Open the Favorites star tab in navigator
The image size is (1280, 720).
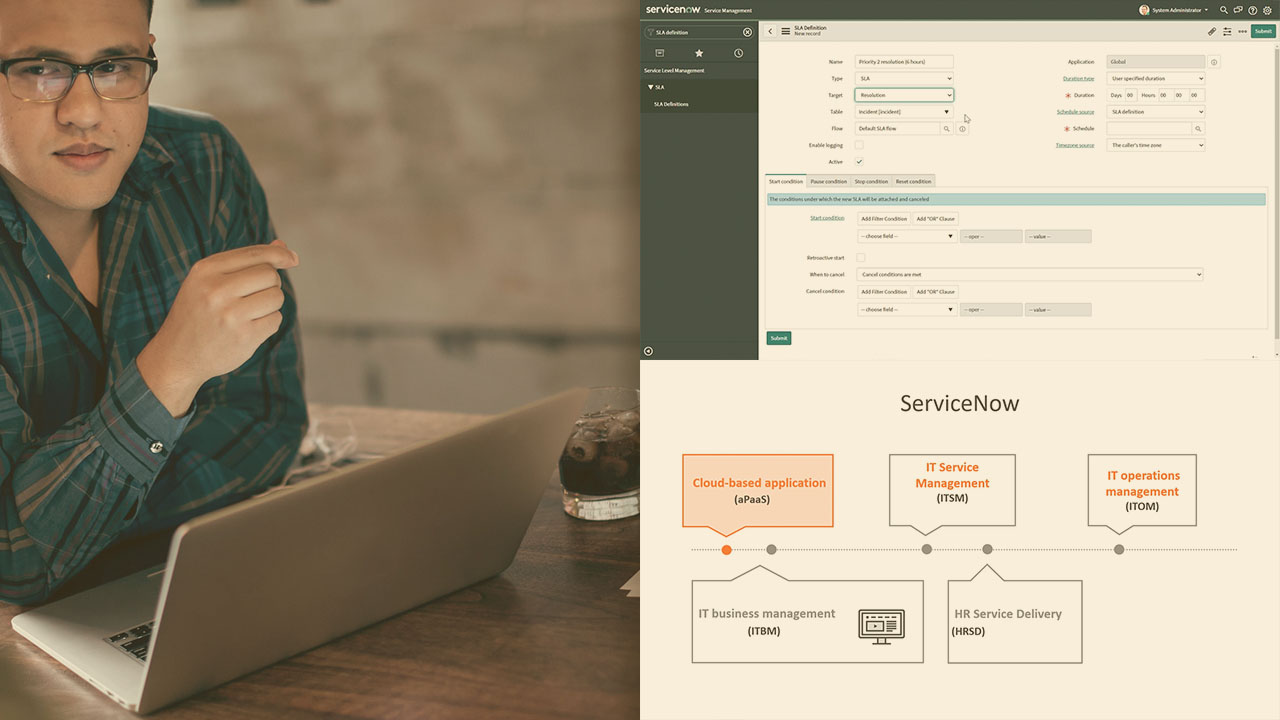[699, 53]
